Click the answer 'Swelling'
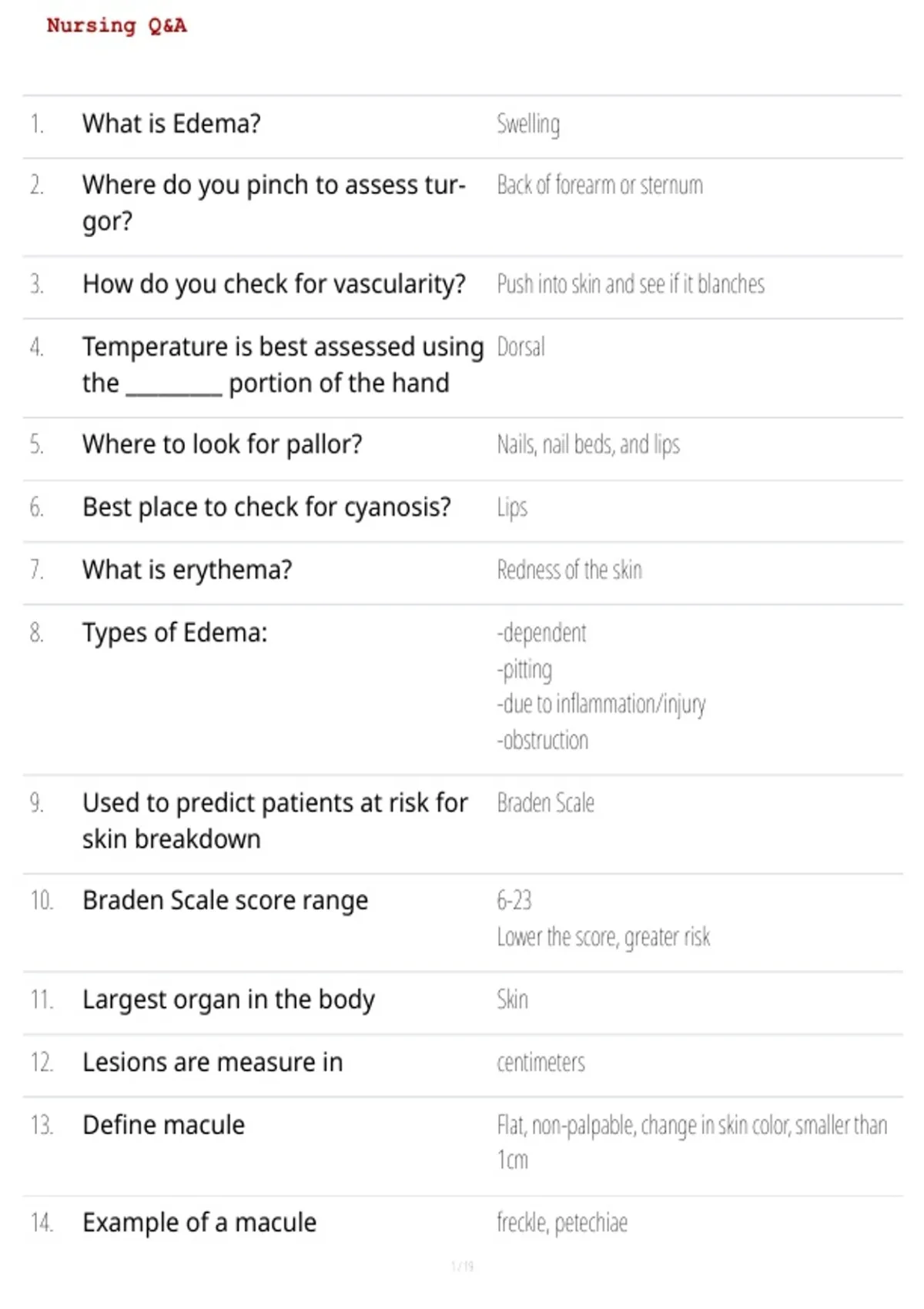The width and height of the screenshot is (924, 1309). [x=528, y=124]
